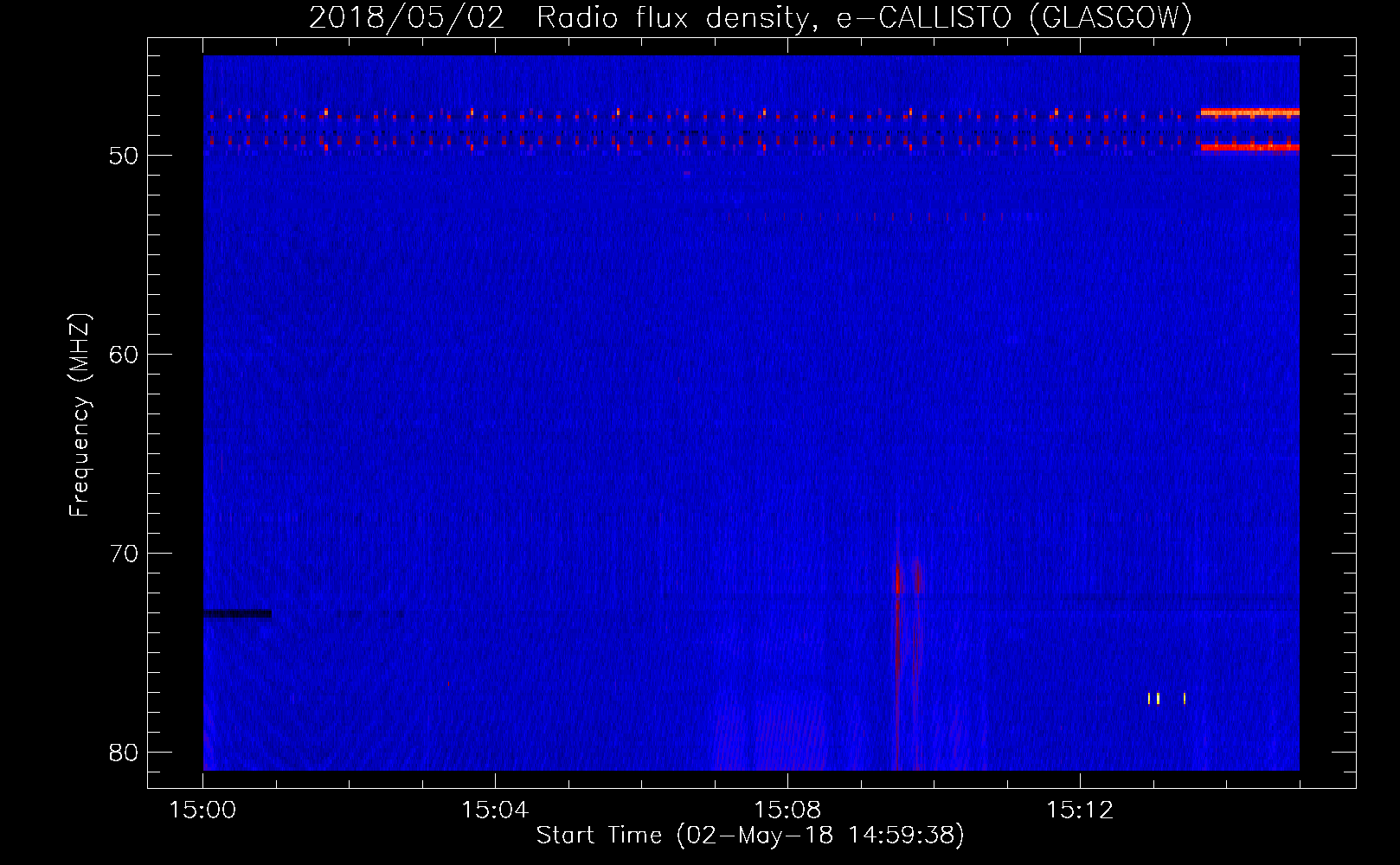
Task: Click the 15:00 time tick label
Action: pyautogui.click(x=202, y=810)
